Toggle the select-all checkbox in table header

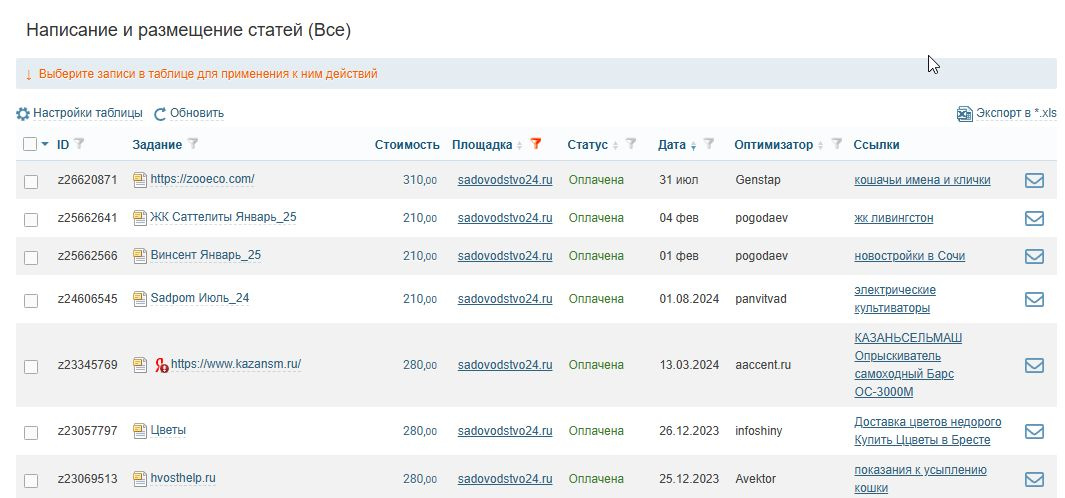pos(30,145)
